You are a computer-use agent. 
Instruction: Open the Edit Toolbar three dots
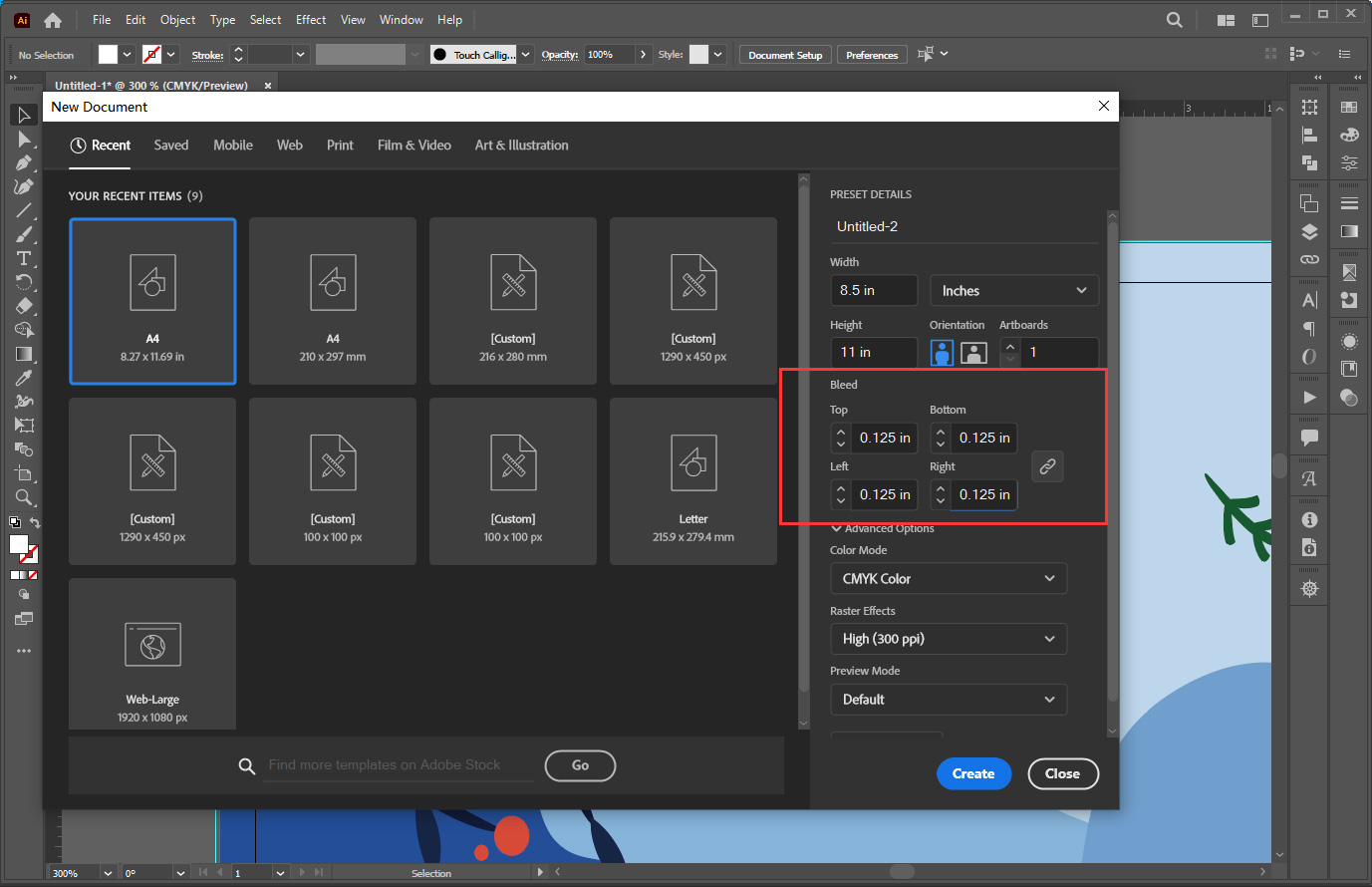click(x=24, y=651)
